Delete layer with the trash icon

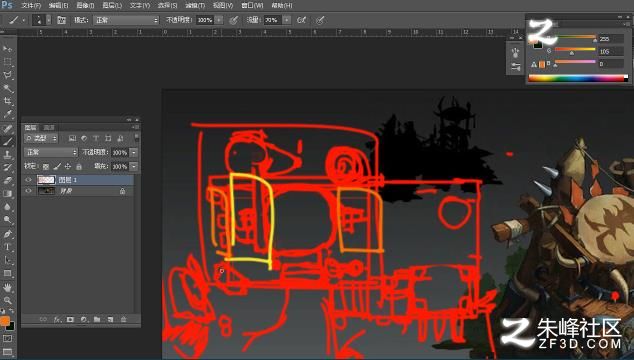click(x=124, y=319)
